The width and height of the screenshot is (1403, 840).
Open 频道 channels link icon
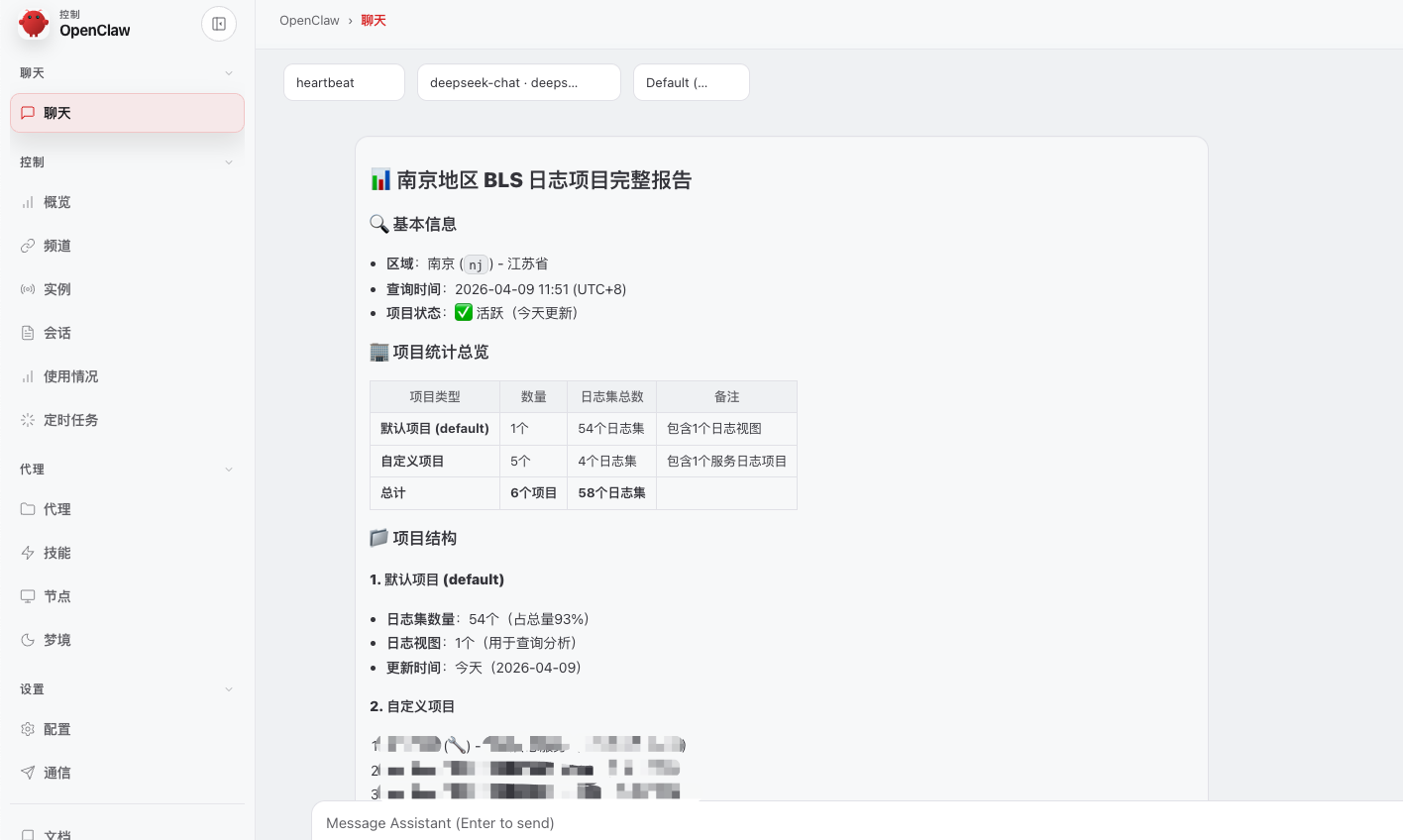[28, 246]
